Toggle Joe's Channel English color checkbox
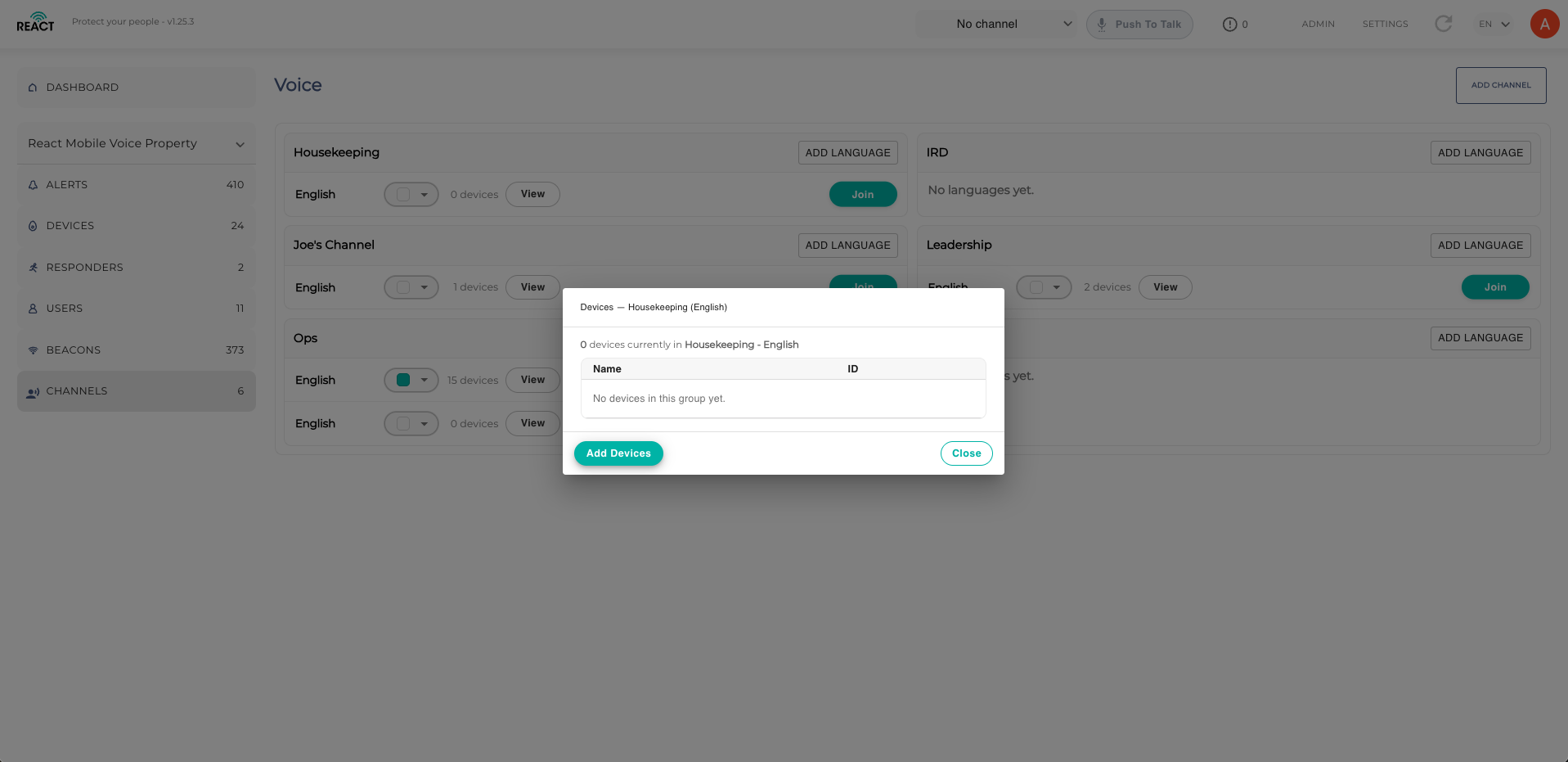This screenshot has width=1568, height=762. point(403,287)
